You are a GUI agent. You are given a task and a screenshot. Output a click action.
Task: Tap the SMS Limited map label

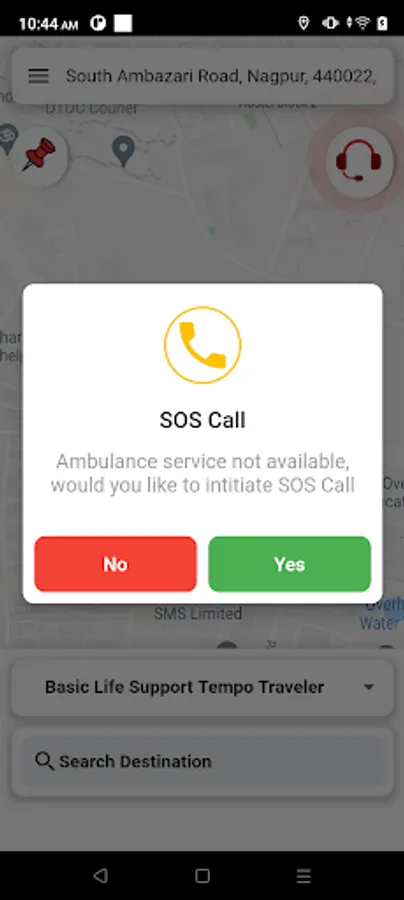click(x=197, y=614)
